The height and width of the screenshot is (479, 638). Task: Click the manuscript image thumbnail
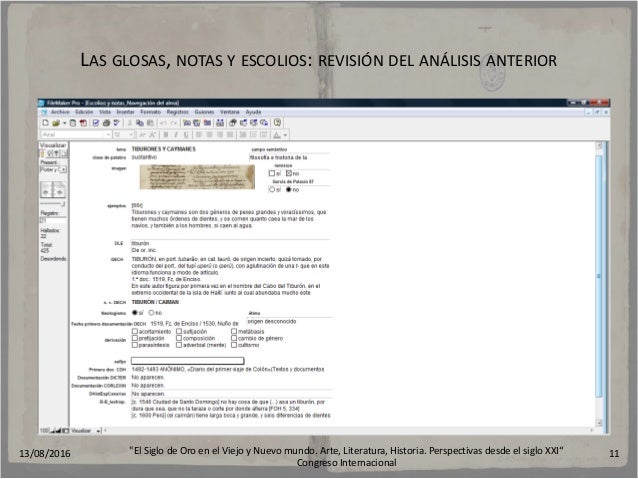197,177
